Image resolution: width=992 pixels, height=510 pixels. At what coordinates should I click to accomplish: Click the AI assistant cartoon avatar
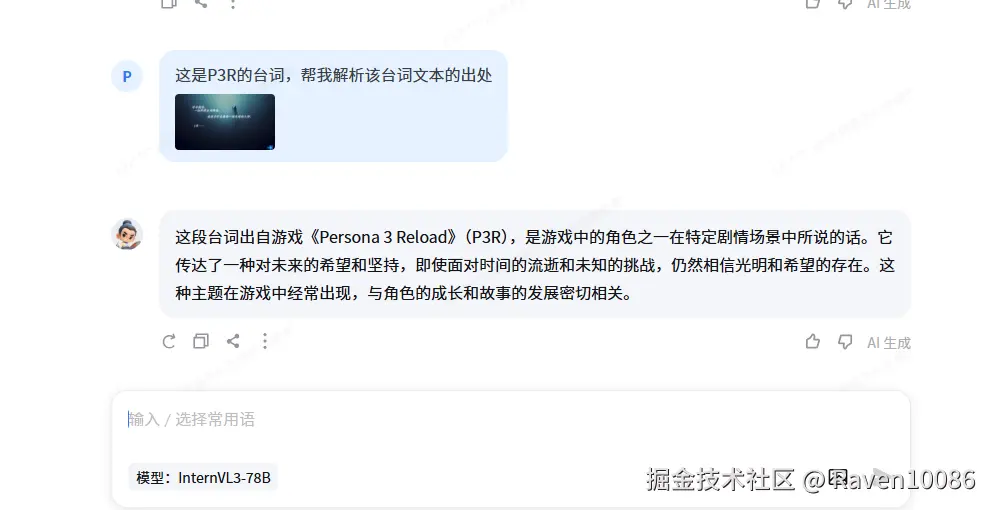[x=127, y=235]
